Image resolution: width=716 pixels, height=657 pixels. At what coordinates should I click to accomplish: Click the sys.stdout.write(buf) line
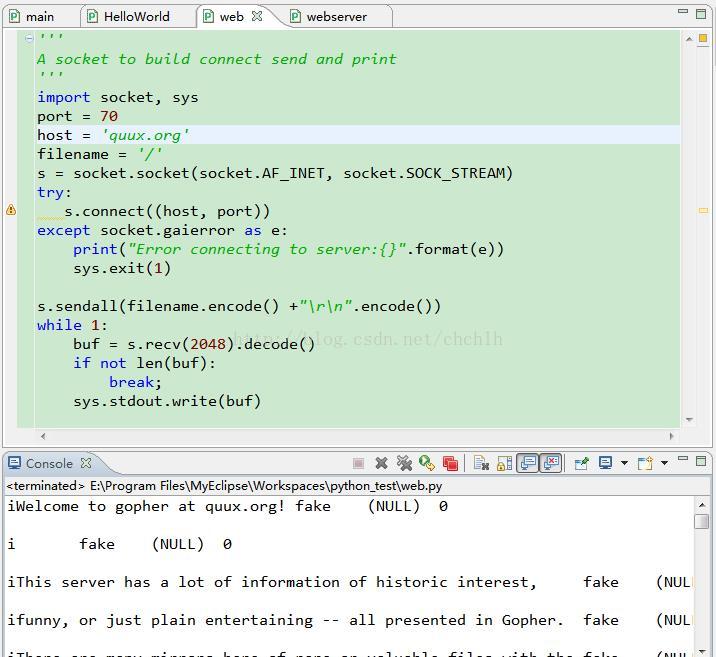167,401
